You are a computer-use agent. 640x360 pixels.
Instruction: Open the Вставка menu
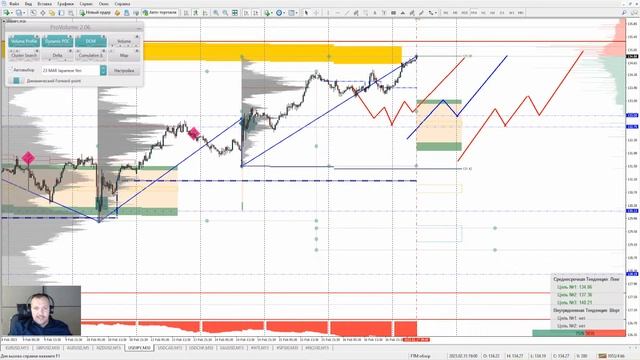click(x=44, y=4)
